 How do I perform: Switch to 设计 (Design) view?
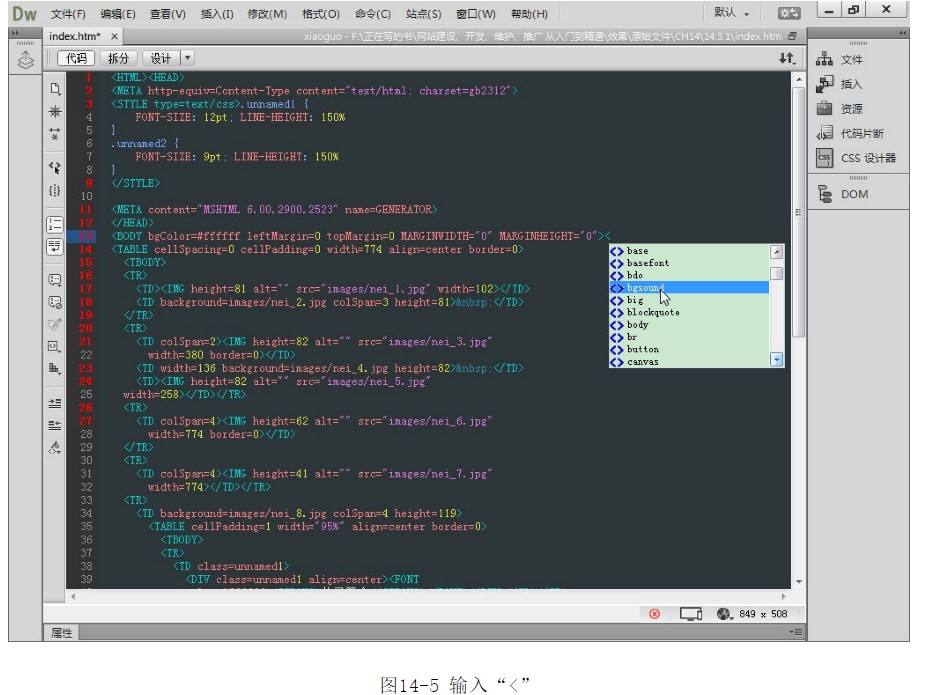(x=160, y=59)
